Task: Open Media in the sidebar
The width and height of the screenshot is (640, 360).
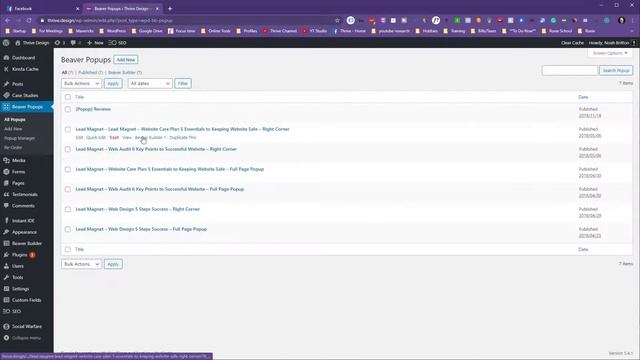Action: click(18, 160)
